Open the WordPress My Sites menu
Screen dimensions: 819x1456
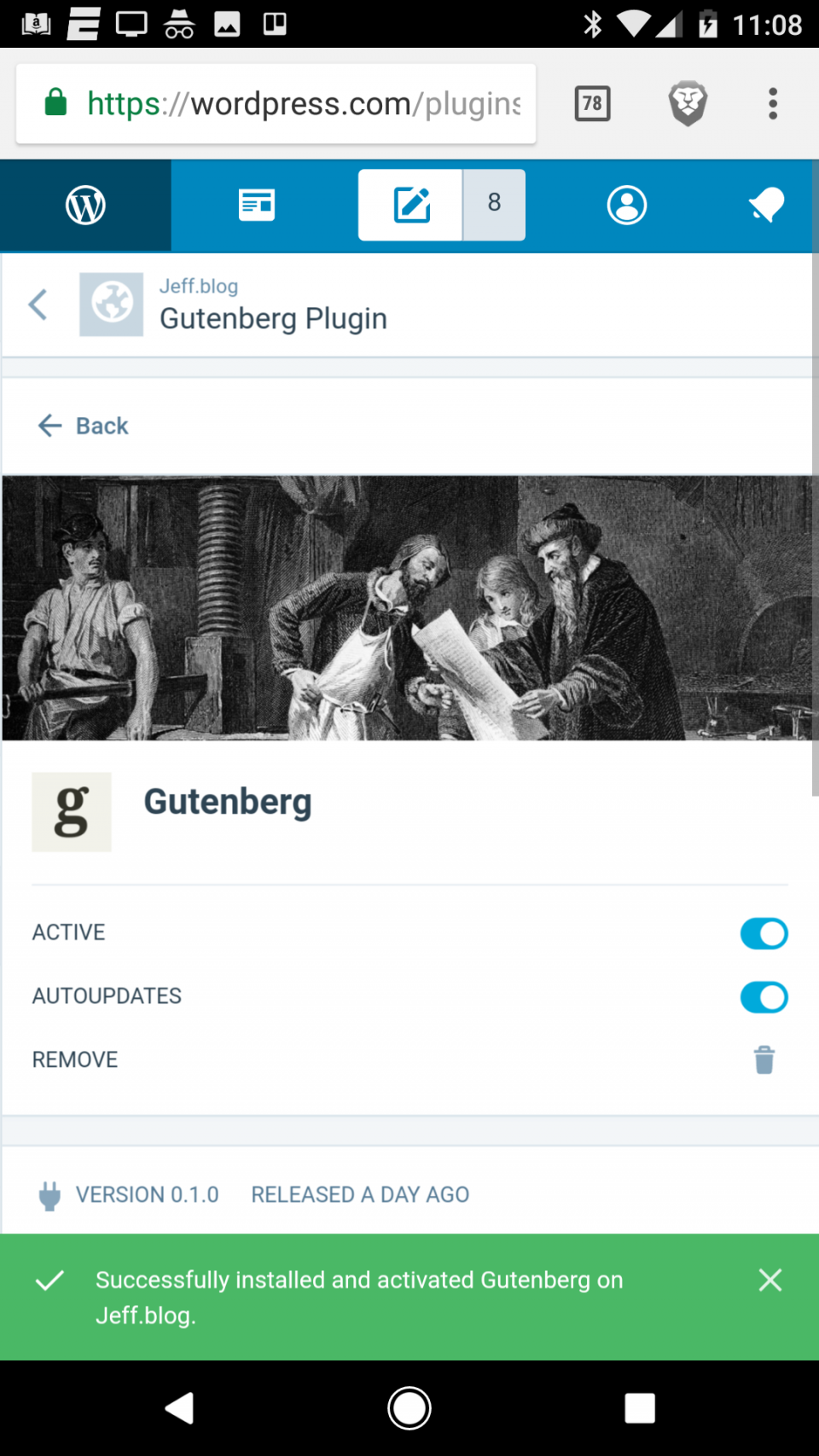pos(84,205)
